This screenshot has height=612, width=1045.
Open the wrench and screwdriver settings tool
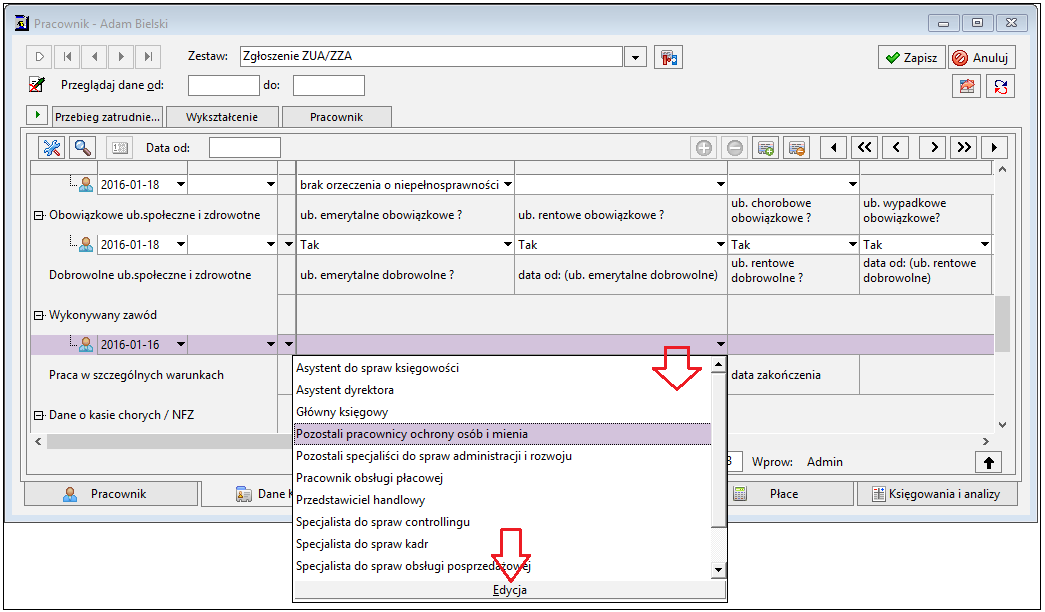(51, 147)
